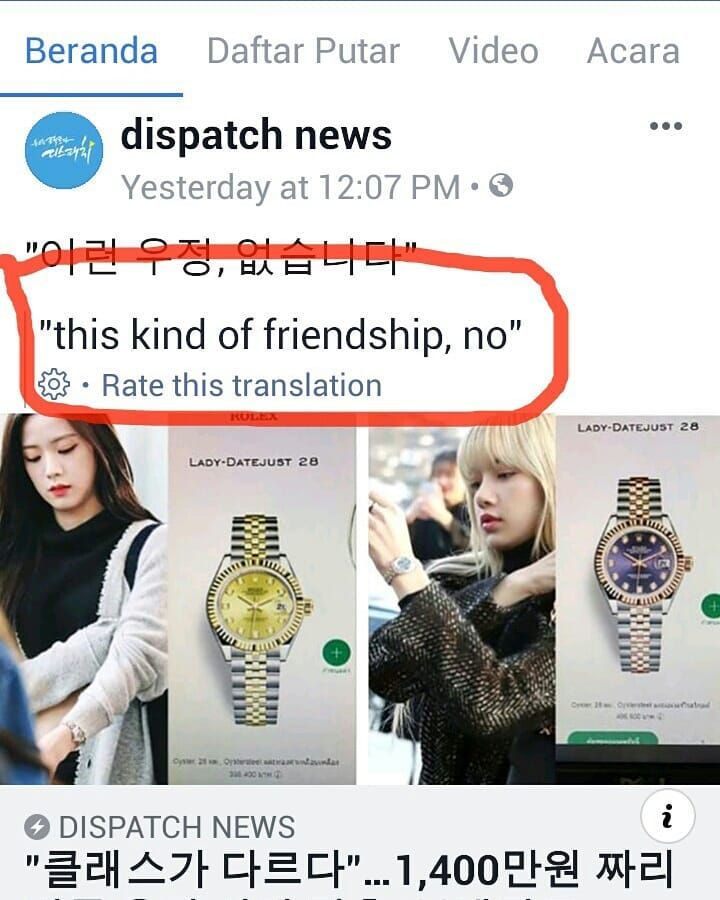Switch to the Beranda tab
Image resolution: width=720 pixels, height=900 pixels.
(91, 51)
